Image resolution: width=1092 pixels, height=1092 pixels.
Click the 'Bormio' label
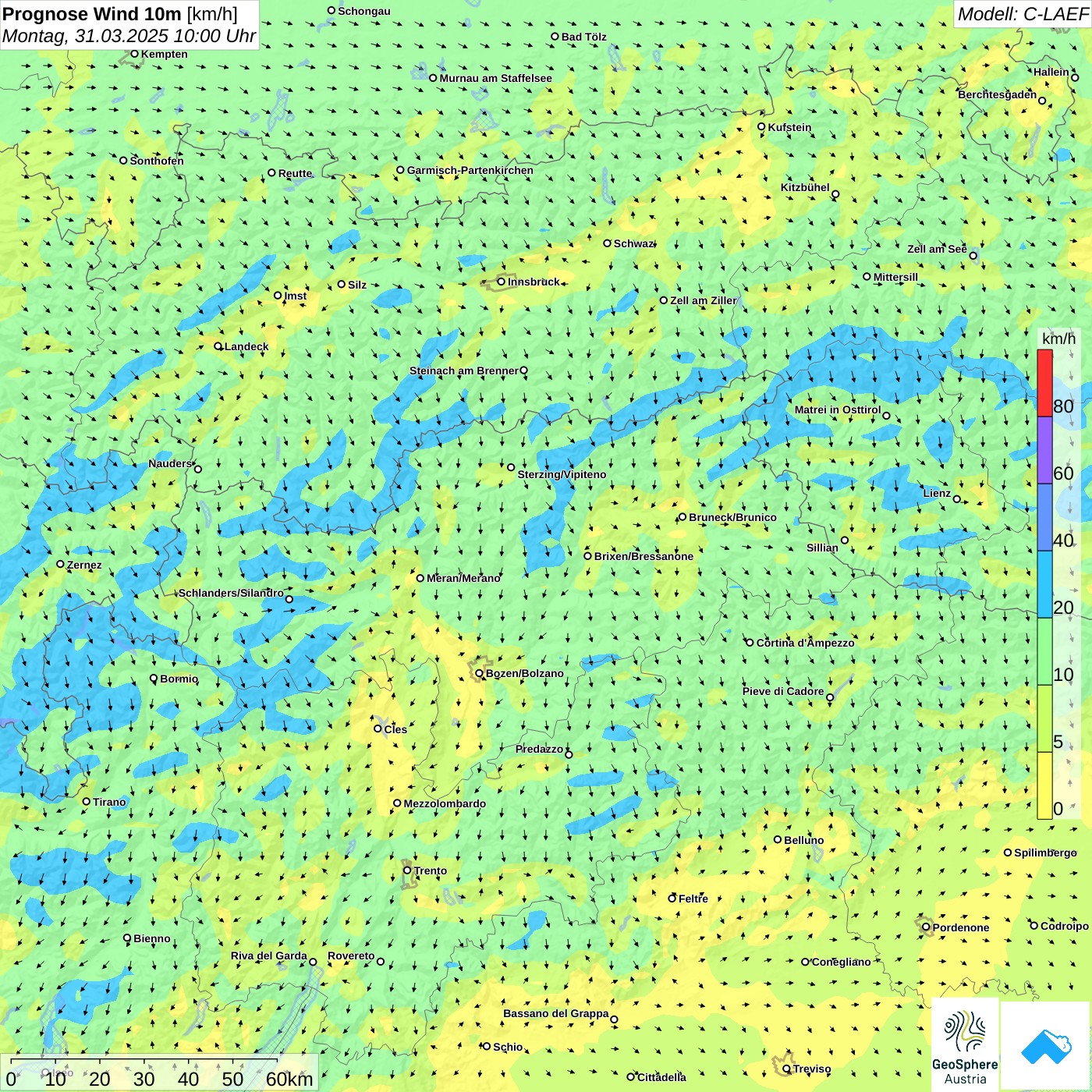click(179, 679)
